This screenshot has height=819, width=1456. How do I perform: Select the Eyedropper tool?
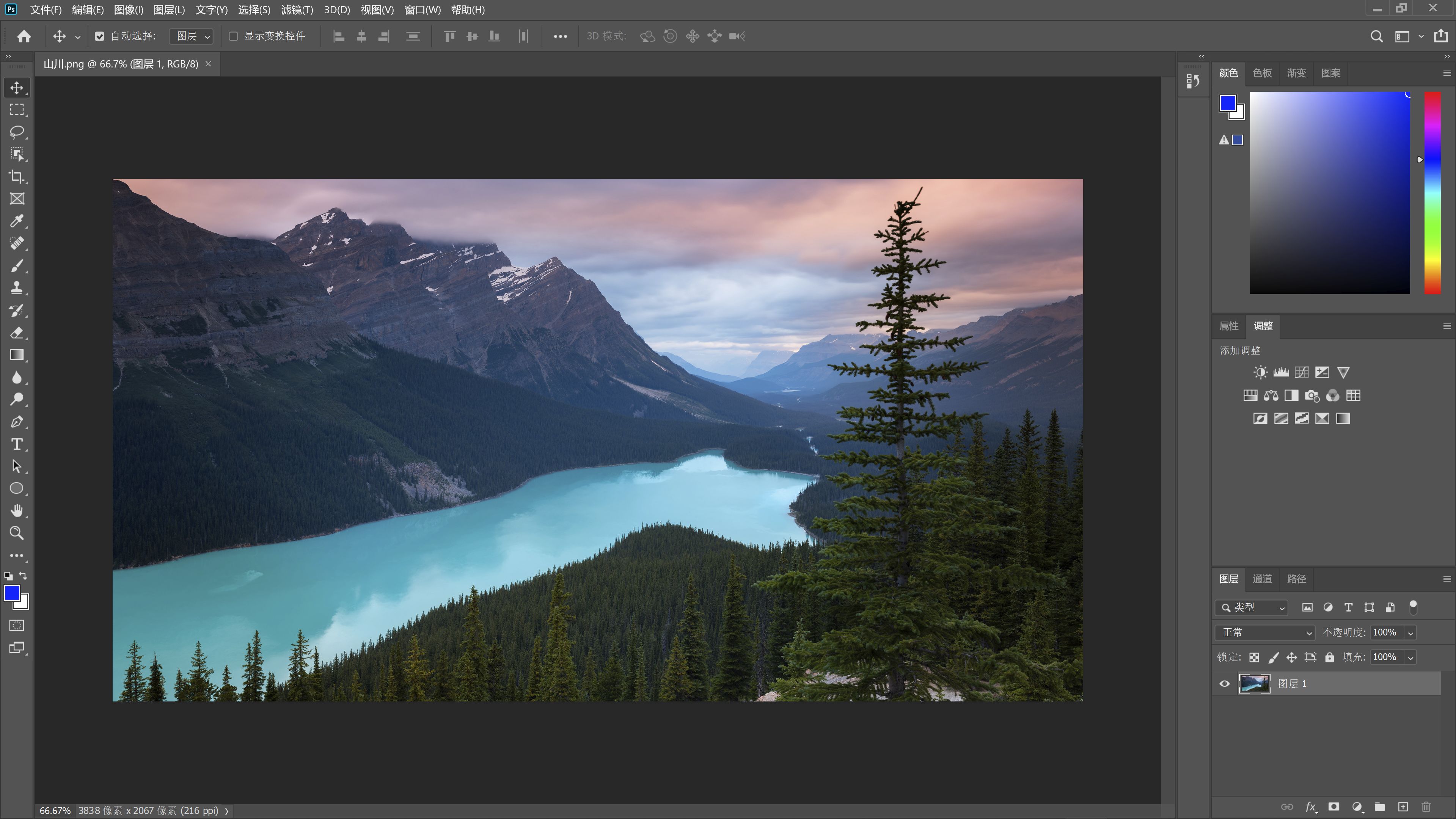point(17,221)
